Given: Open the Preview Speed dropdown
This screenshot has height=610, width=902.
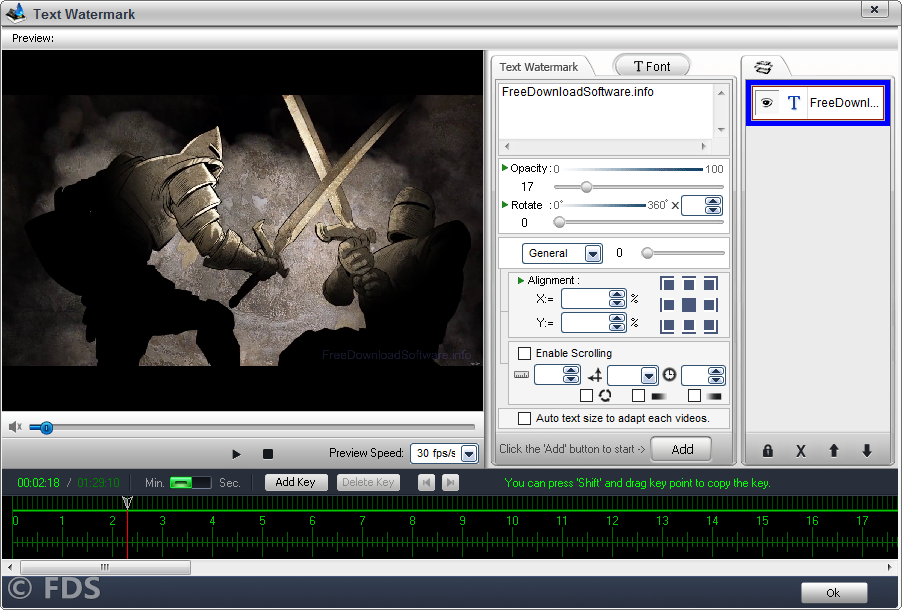Looking at the screenshot, I should 468,453.
